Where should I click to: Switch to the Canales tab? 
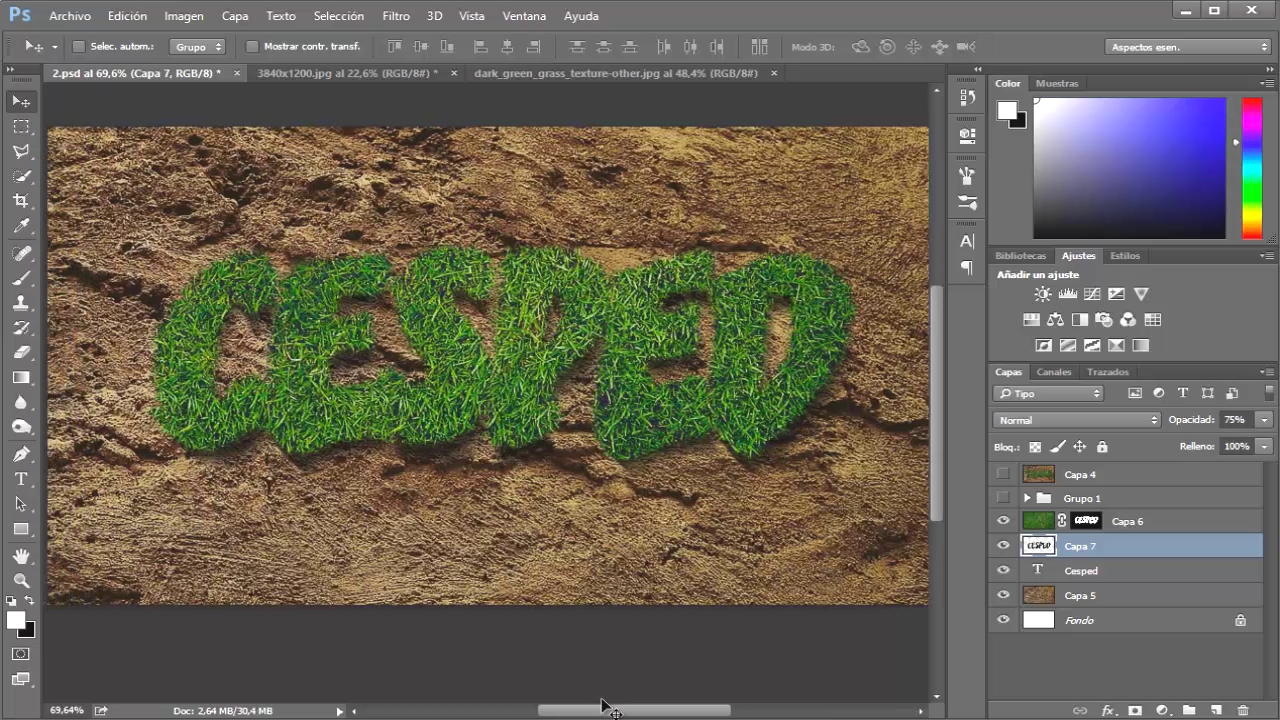(1053, 372)
